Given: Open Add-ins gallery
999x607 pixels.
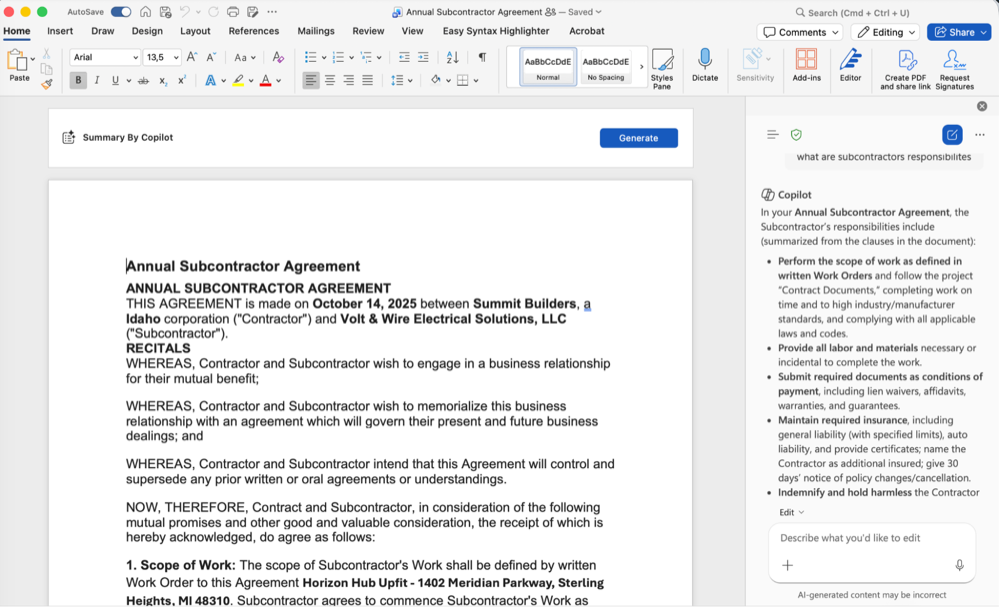Looking at the screenshot, I should click(807, 65).
